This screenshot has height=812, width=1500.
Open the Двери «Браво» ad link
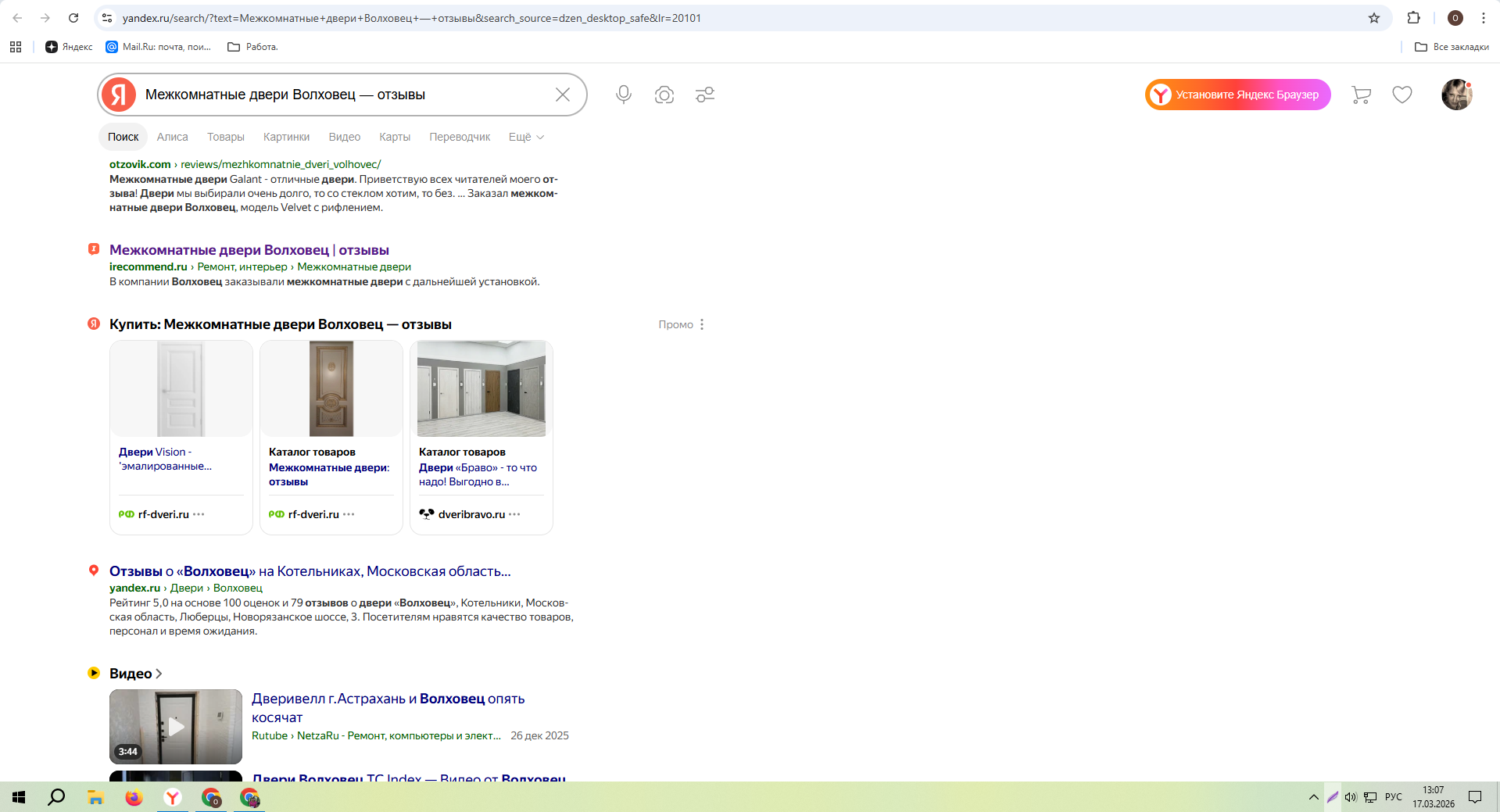pyautogui.click(x=478, y=474)
